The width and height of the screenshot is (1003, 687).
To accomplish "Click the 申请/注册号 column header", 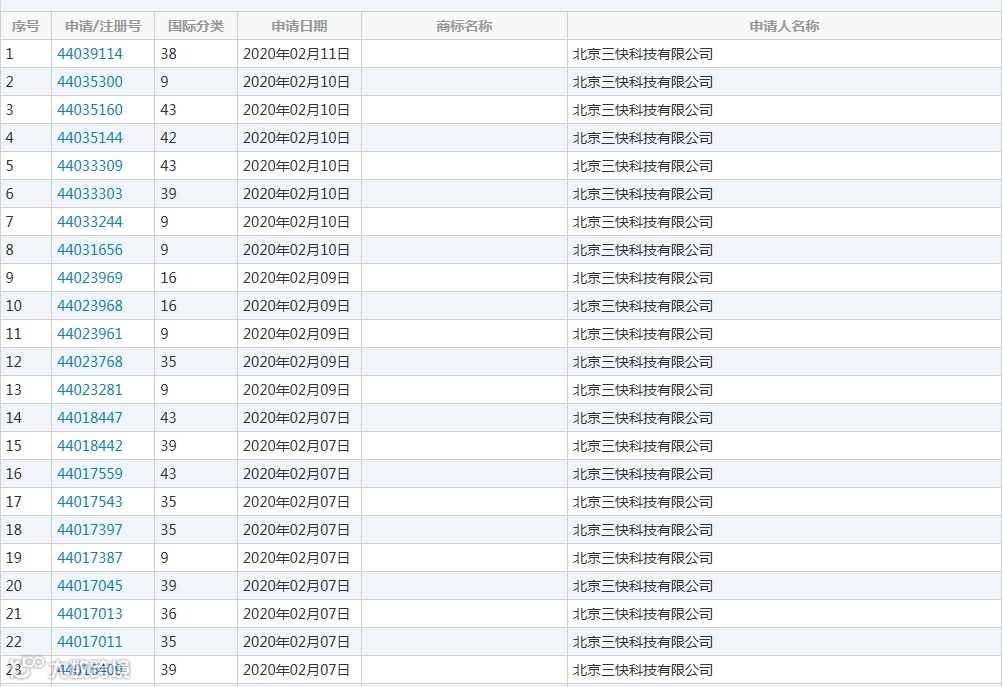I will coord(103,26).
